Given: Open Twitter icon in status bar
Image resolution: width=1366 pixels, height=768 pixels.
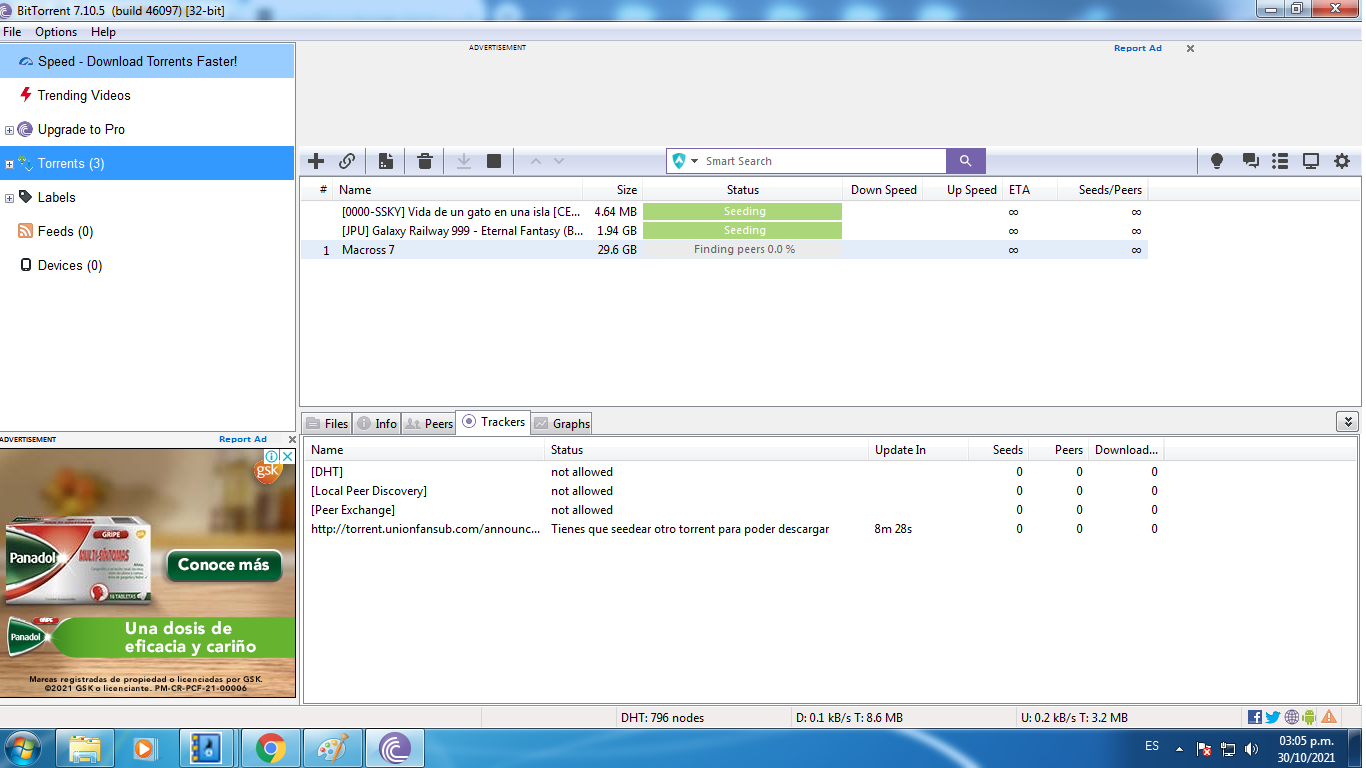Looking at the screenshot, I should tap(1273, 717).
